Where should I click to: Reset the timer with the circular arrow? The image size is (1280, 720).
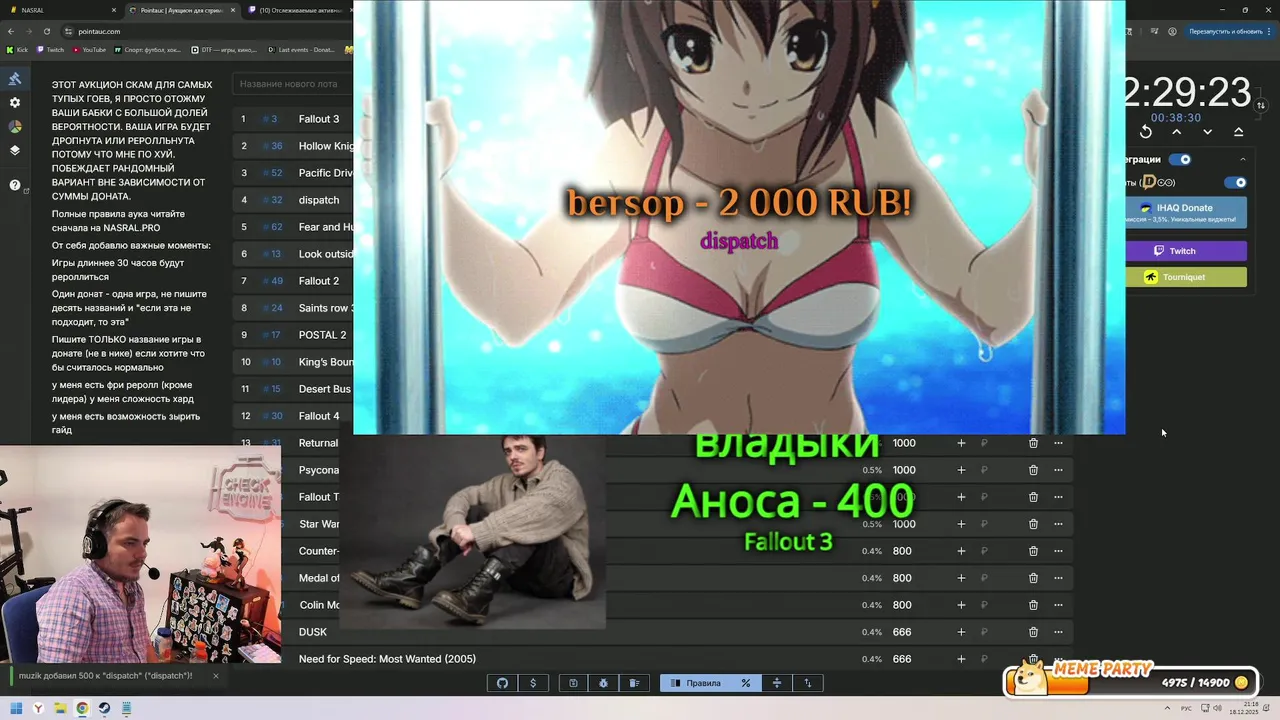pos(1146,132)
